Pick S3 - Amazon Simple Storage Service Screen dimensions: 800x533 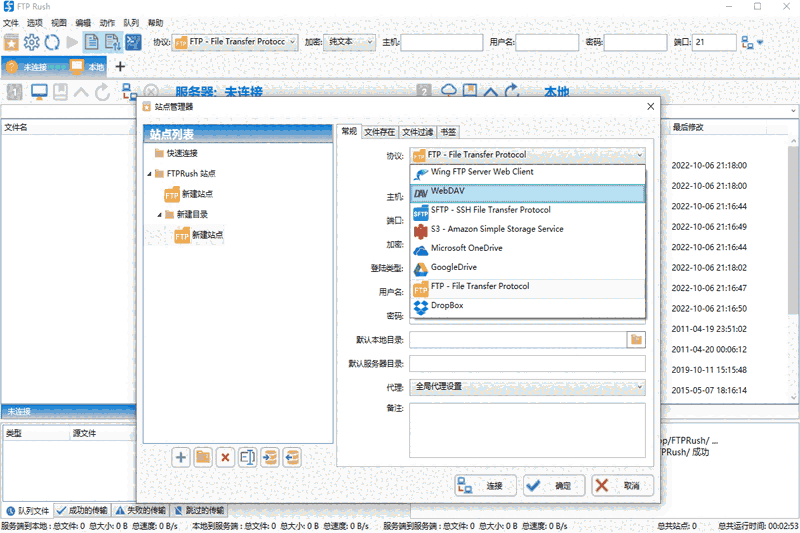[x=528, y=231]
